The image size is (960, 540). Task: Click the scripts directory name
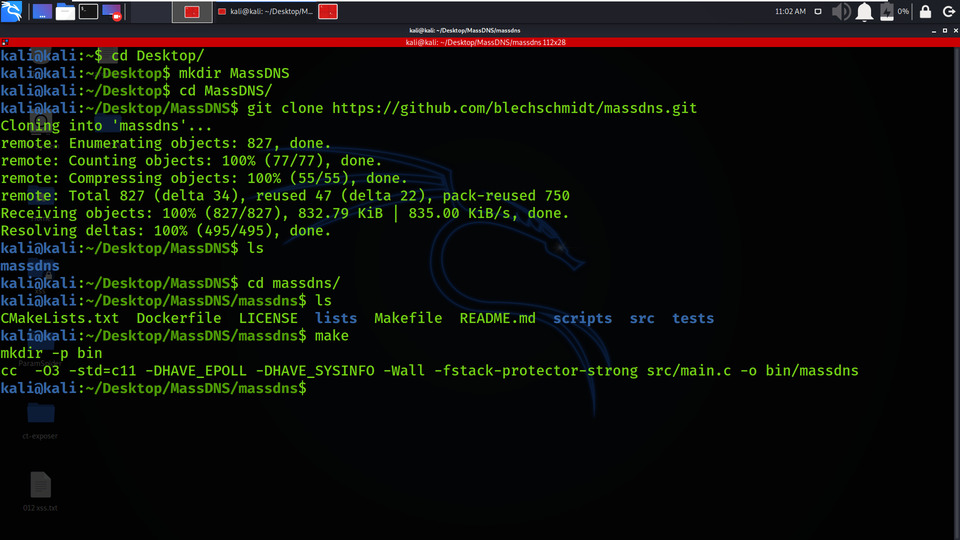582,318
